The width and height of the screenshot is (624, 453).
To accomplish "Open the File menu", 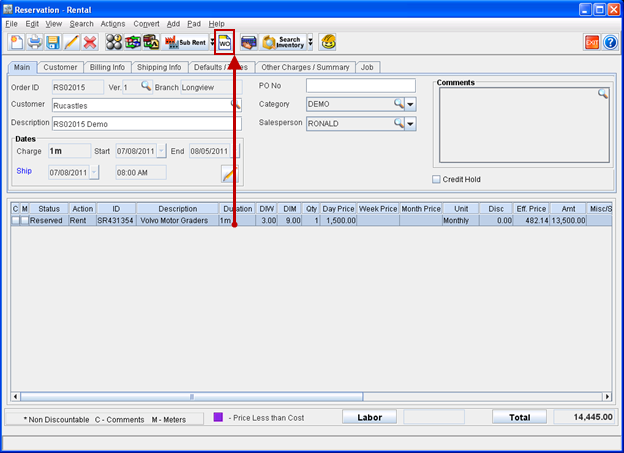I will click(11, 24).
